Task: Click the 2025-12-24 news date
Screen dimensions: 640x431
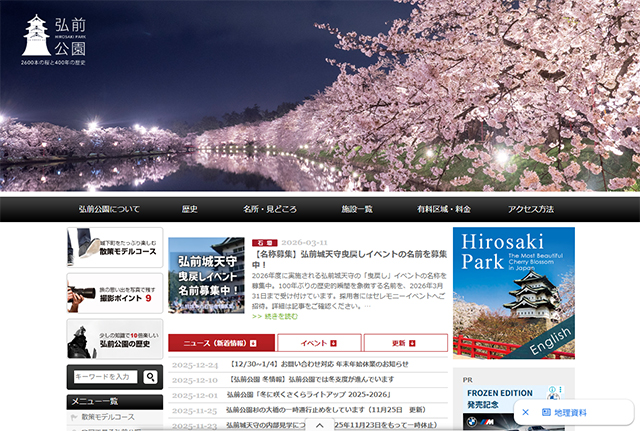Action: pos(195,365)
